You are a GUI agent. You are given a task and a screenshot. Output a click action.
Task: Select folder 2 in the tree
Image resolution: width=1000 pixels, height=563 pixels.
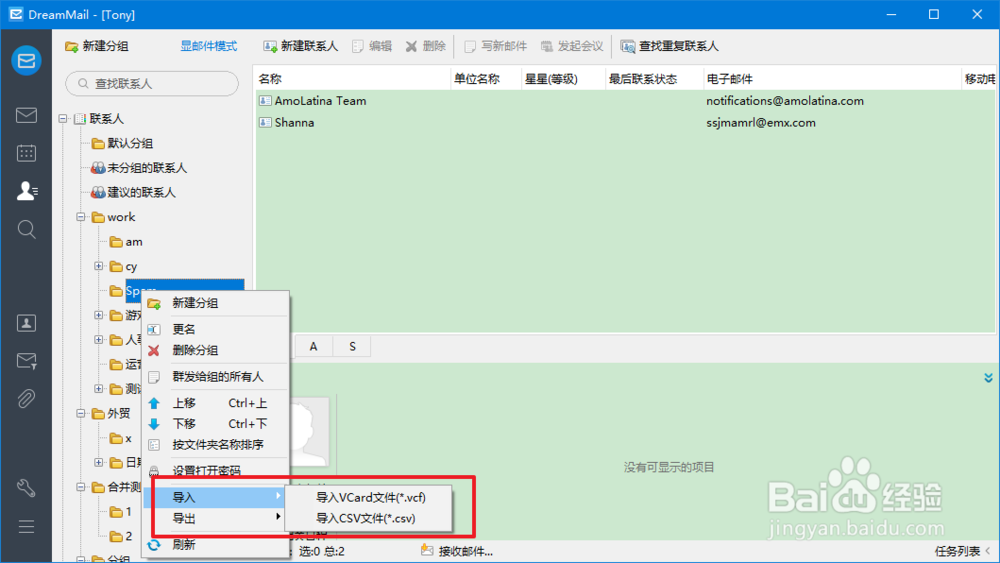[121, 536]
